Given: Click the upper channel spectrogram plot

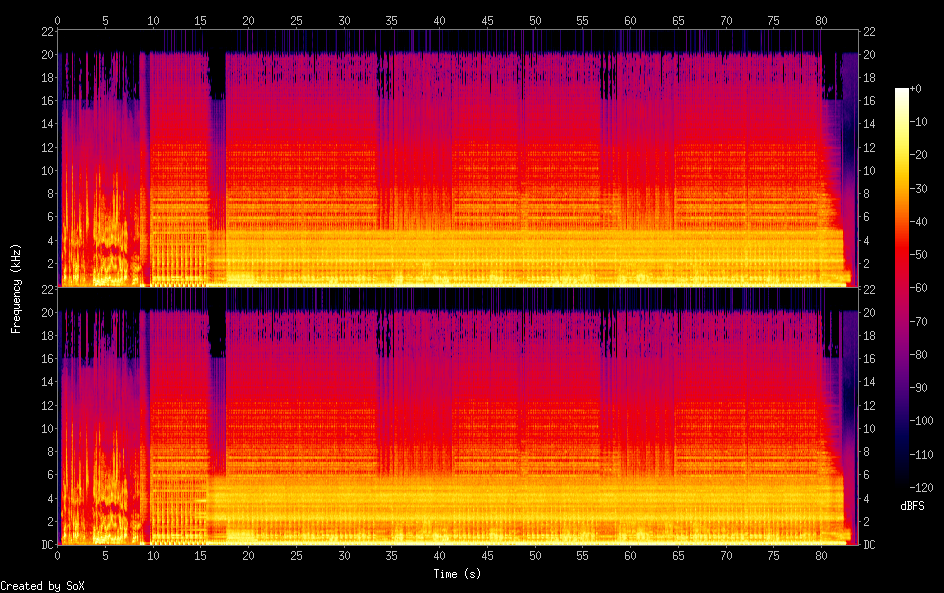Looking at the screenshot, I should (458, 158).
